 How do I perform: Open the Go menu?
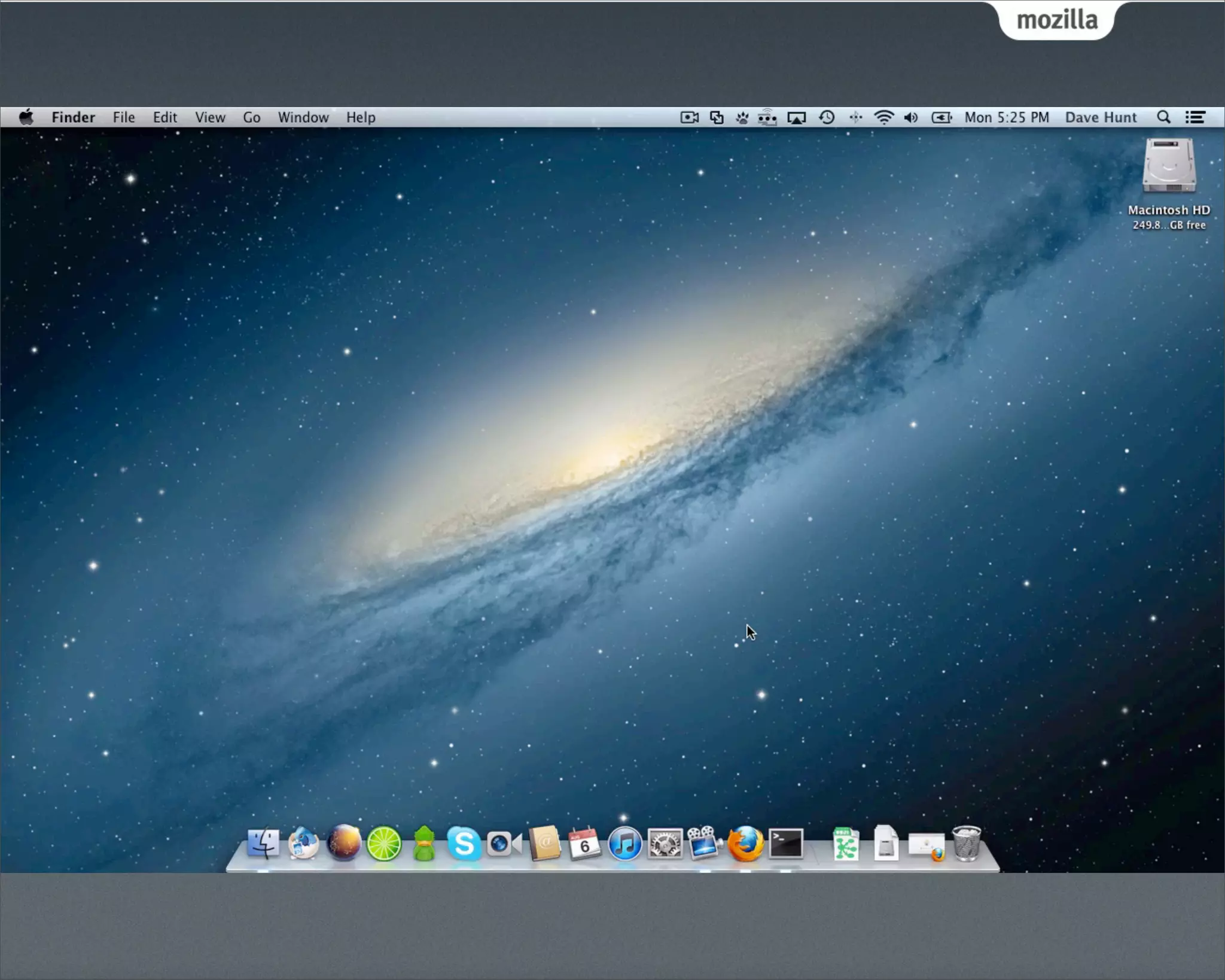pos(251,117)
